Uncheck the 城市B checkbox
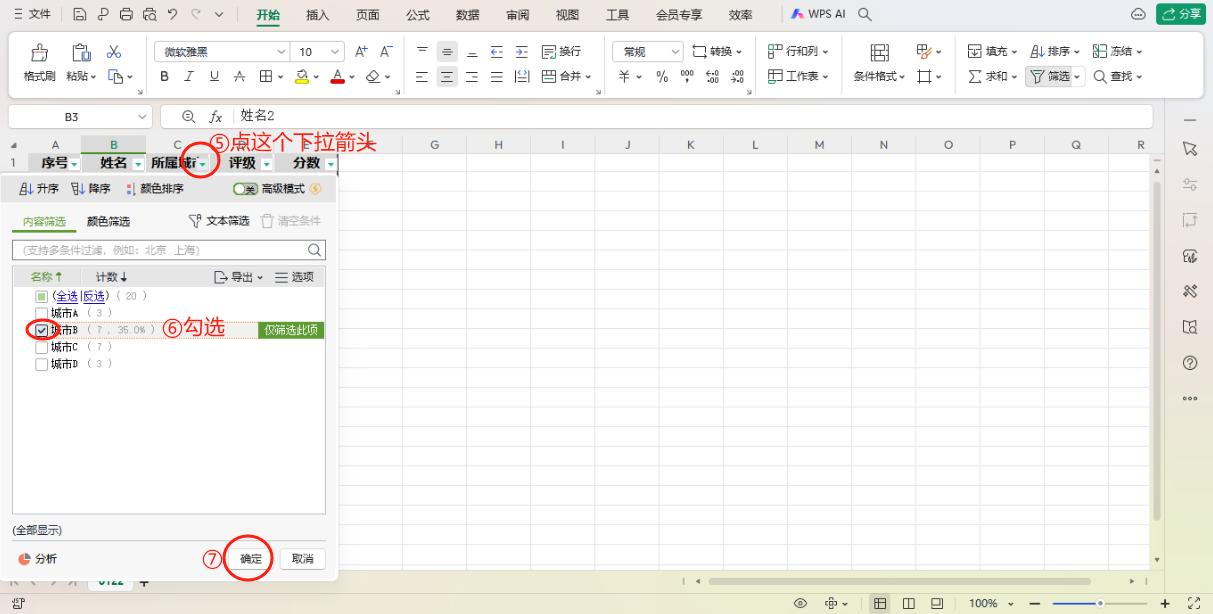This screenshot has height=614, width=1213. pos(41,330)
